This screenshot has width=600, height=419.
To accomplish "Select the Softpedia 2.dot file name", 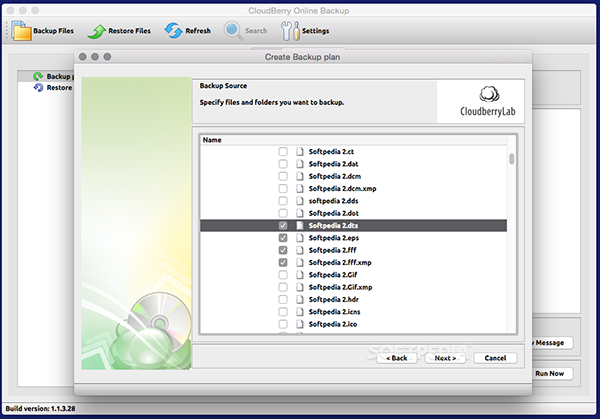I will point(334,213).
